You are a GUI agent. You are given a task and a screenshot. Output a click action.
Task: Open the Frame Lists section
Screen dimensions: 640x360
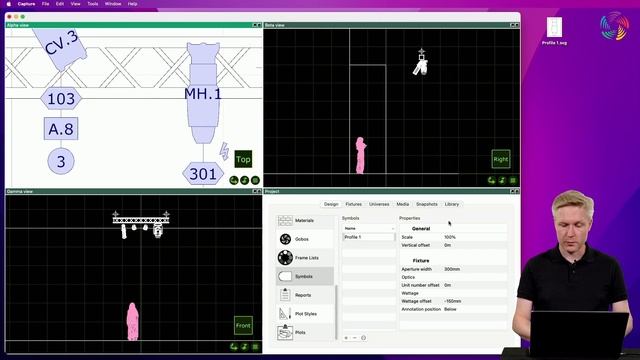(x=304, y=258)
